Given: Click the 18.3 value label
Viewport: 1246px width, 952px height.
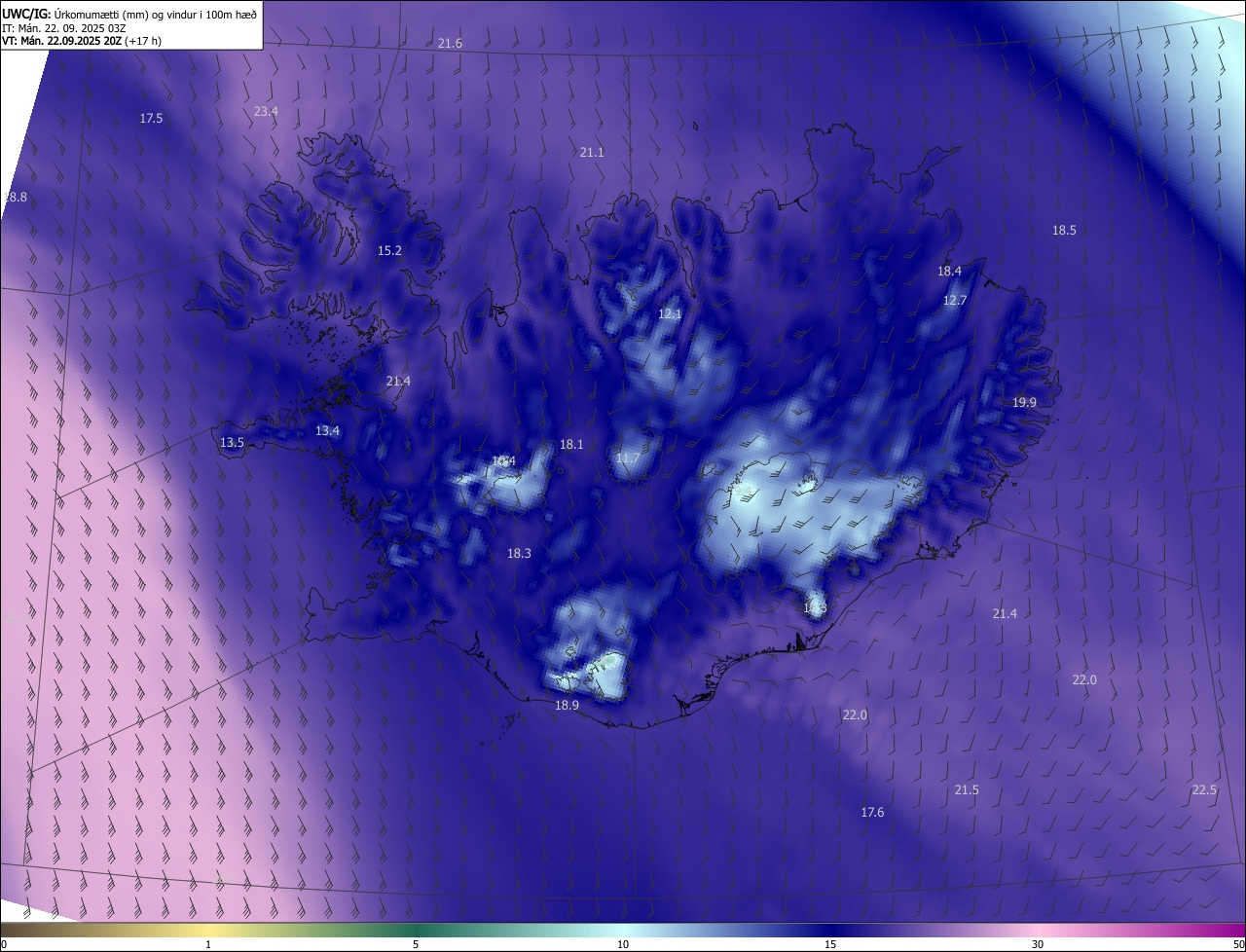Looking at the screenshot, I should point(519,554).
